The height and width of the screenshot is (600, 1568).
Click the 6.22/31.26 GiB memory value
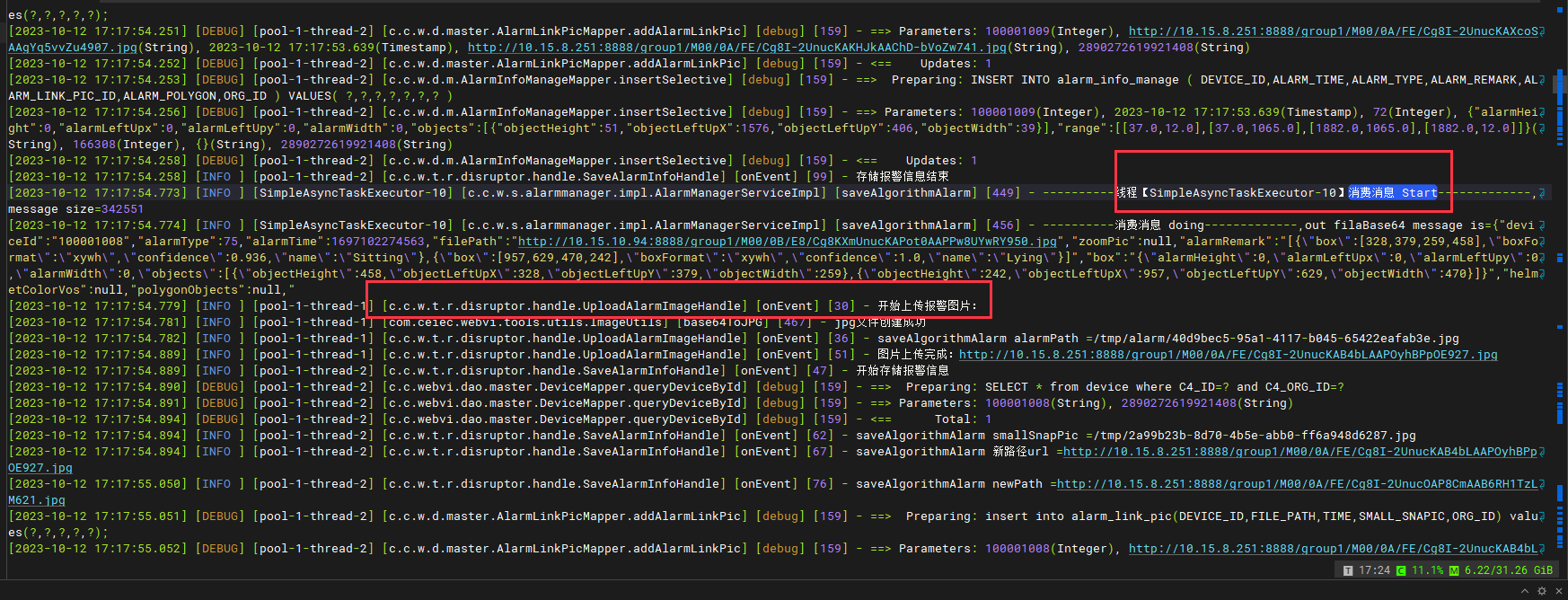pos(1509,570)
